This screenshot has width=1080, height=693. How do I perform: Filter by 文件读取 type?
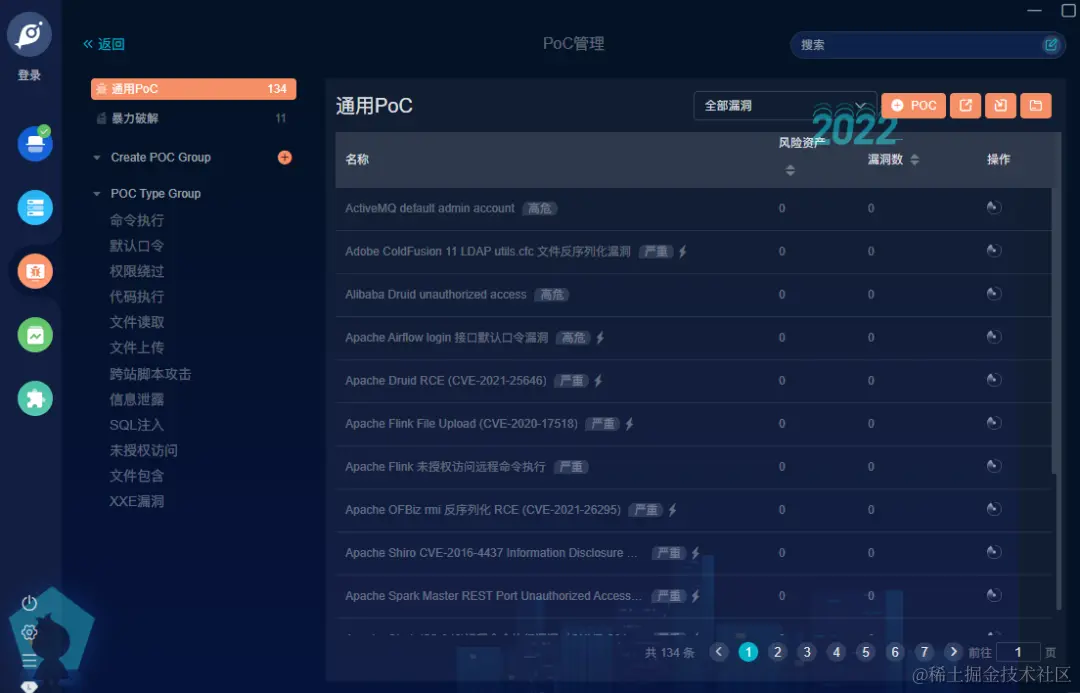(x=136, y=322)
